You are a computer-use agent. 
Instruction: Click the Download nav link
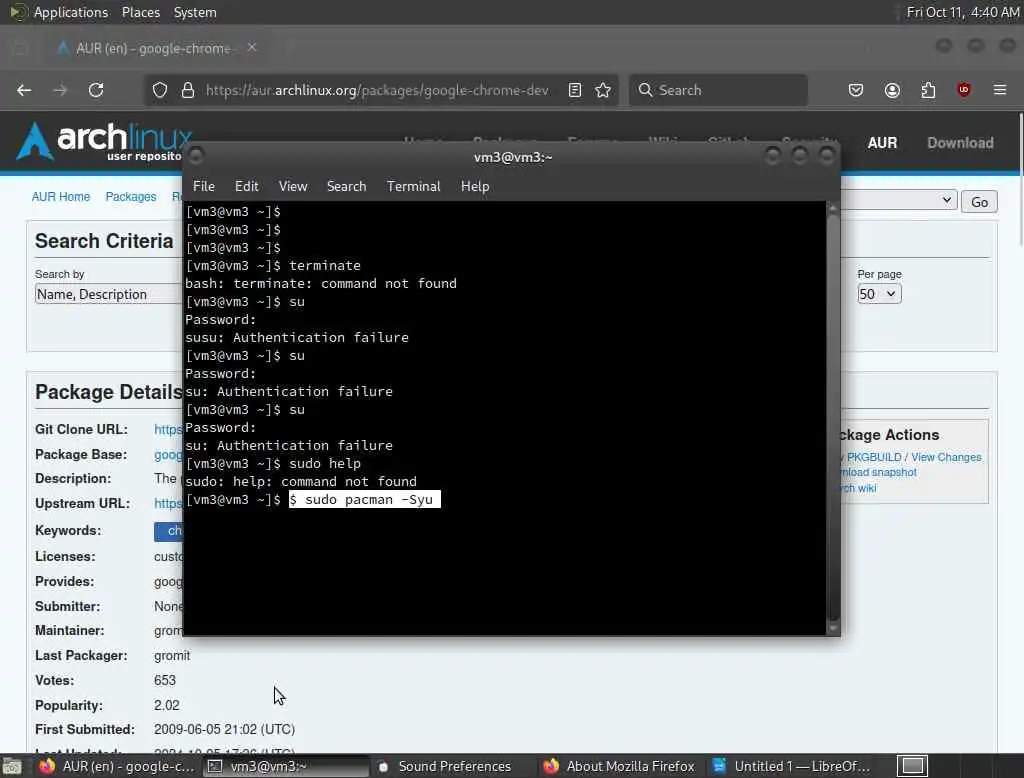click(x=960, y=142)
